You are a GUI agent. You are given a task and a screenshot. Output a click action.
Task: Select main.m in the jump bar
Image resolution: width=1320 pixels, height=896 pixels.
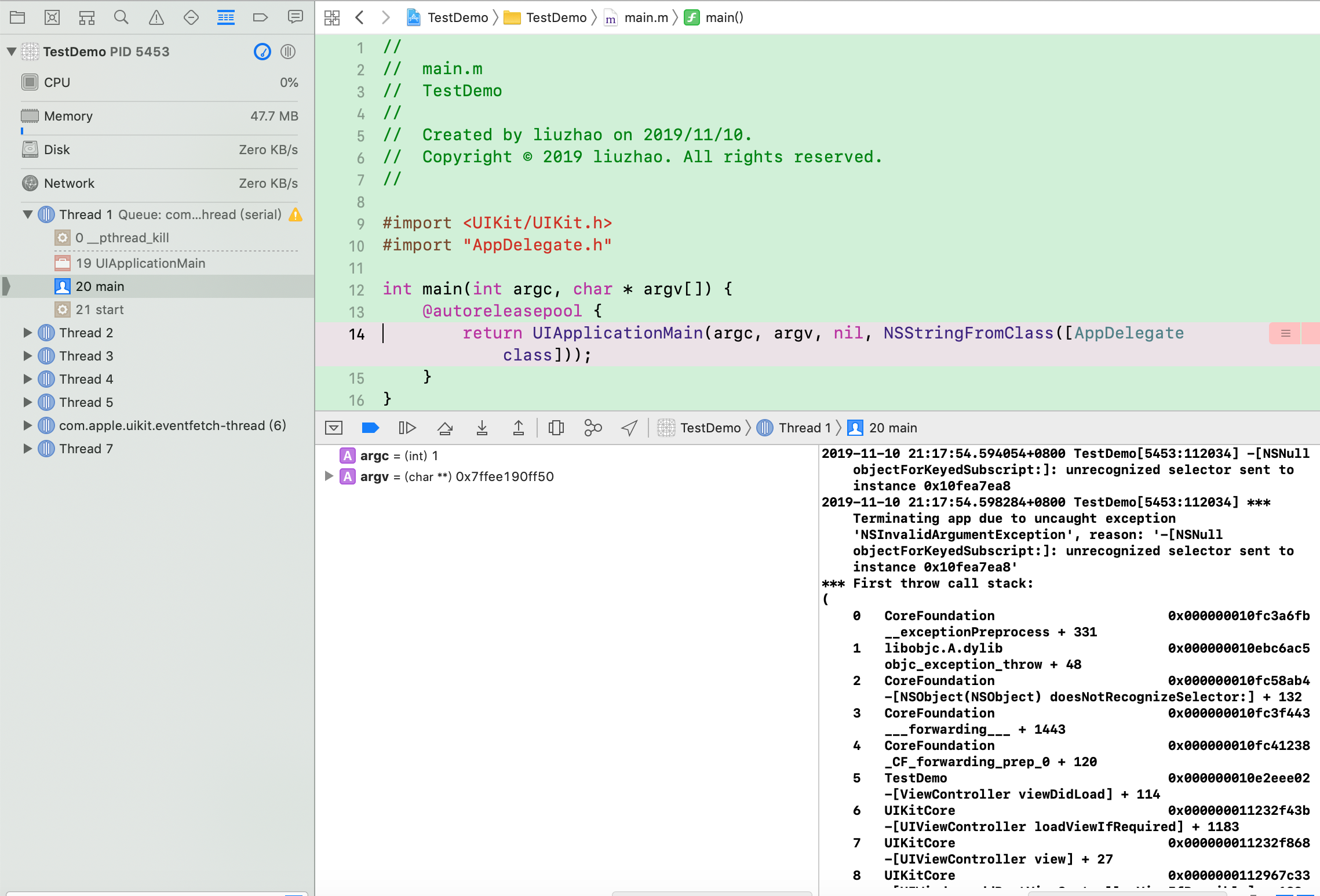[646, 17]
